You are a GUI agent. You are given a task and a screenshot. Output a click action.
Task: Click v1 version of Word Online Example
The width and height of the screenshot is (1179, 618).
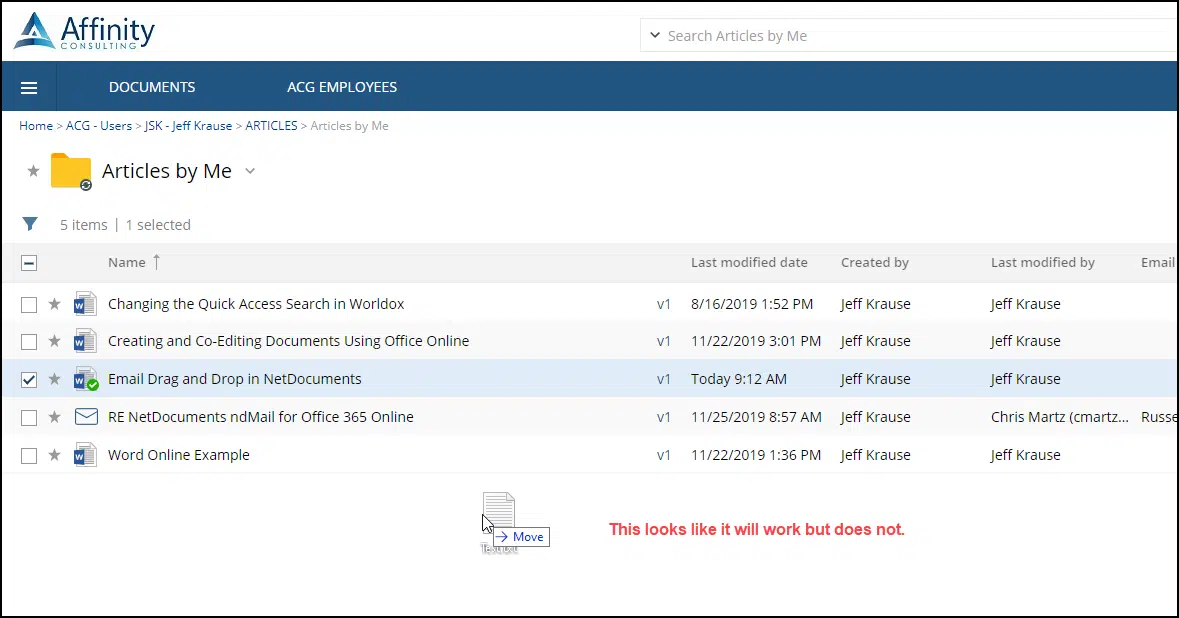coord(663,455)
